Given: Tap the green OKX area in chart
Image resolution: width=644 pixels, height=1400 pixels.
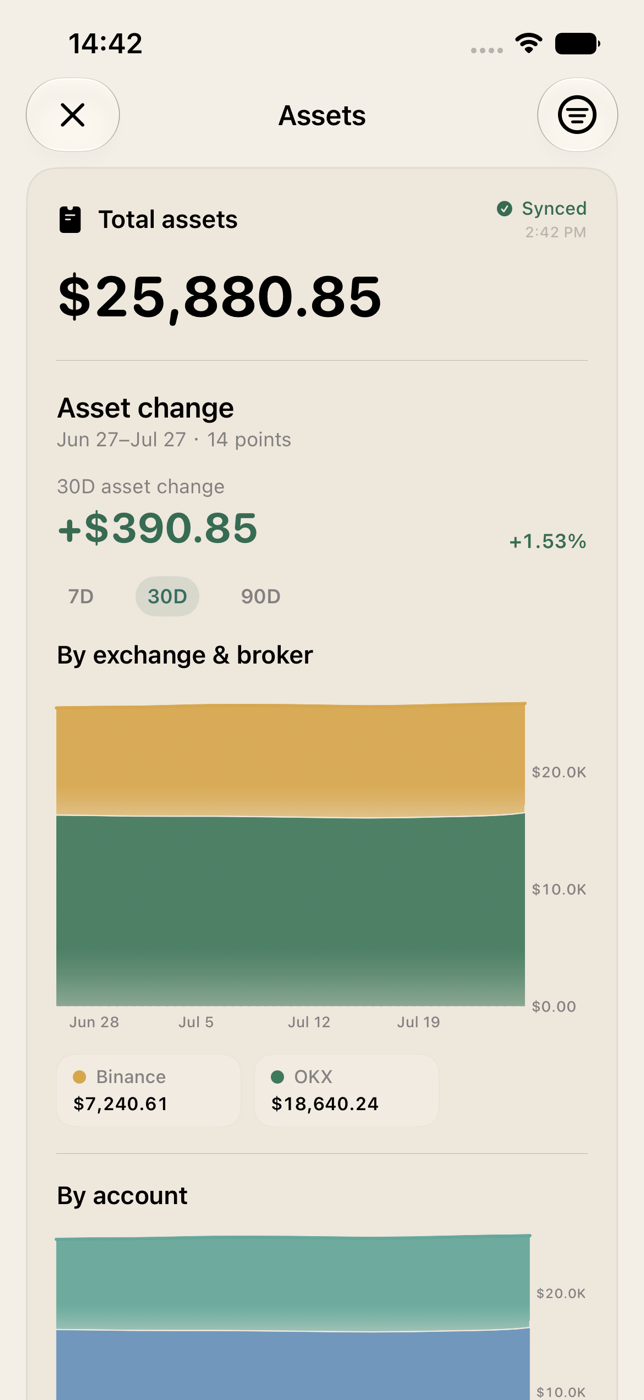Looking at the screenshot, I should (290, 910).
